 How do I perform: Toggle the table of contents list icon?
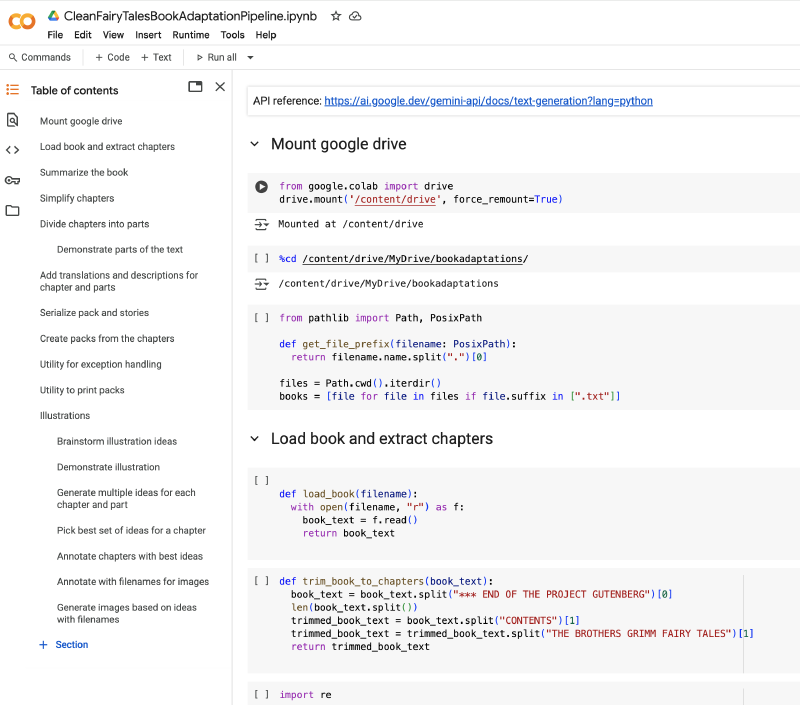(x=13, y=90)
